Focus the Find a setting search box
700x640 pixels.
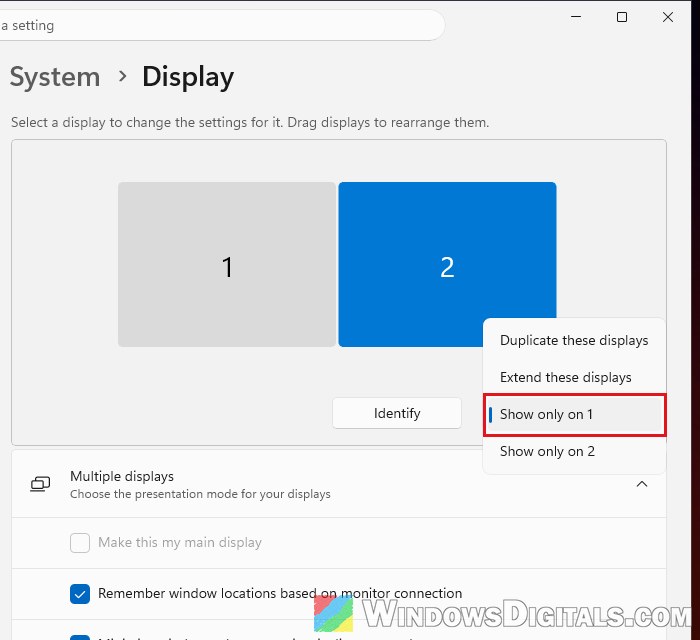coord(221,25)
